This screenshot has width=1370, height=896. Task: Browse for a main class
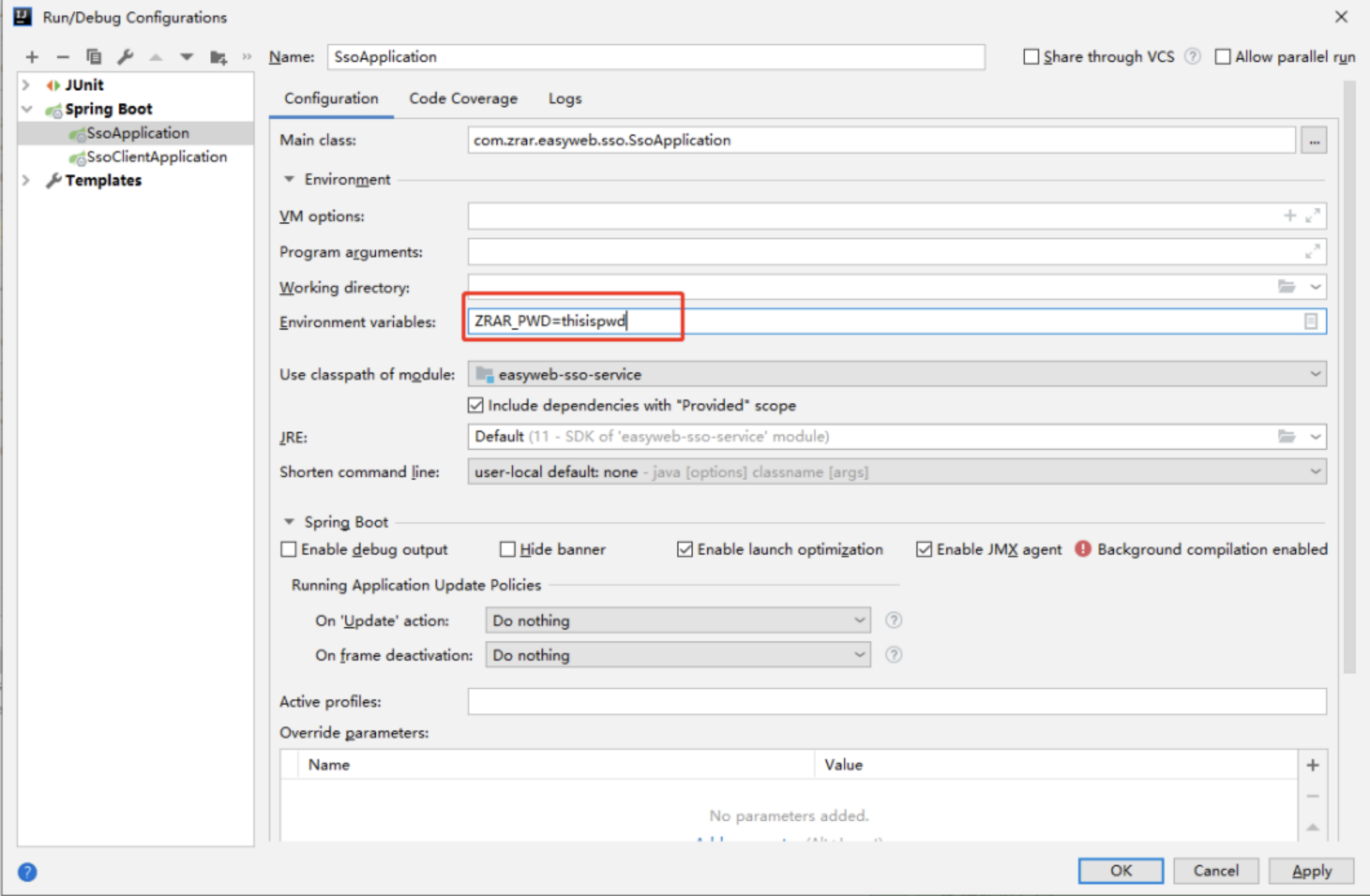1314,140
